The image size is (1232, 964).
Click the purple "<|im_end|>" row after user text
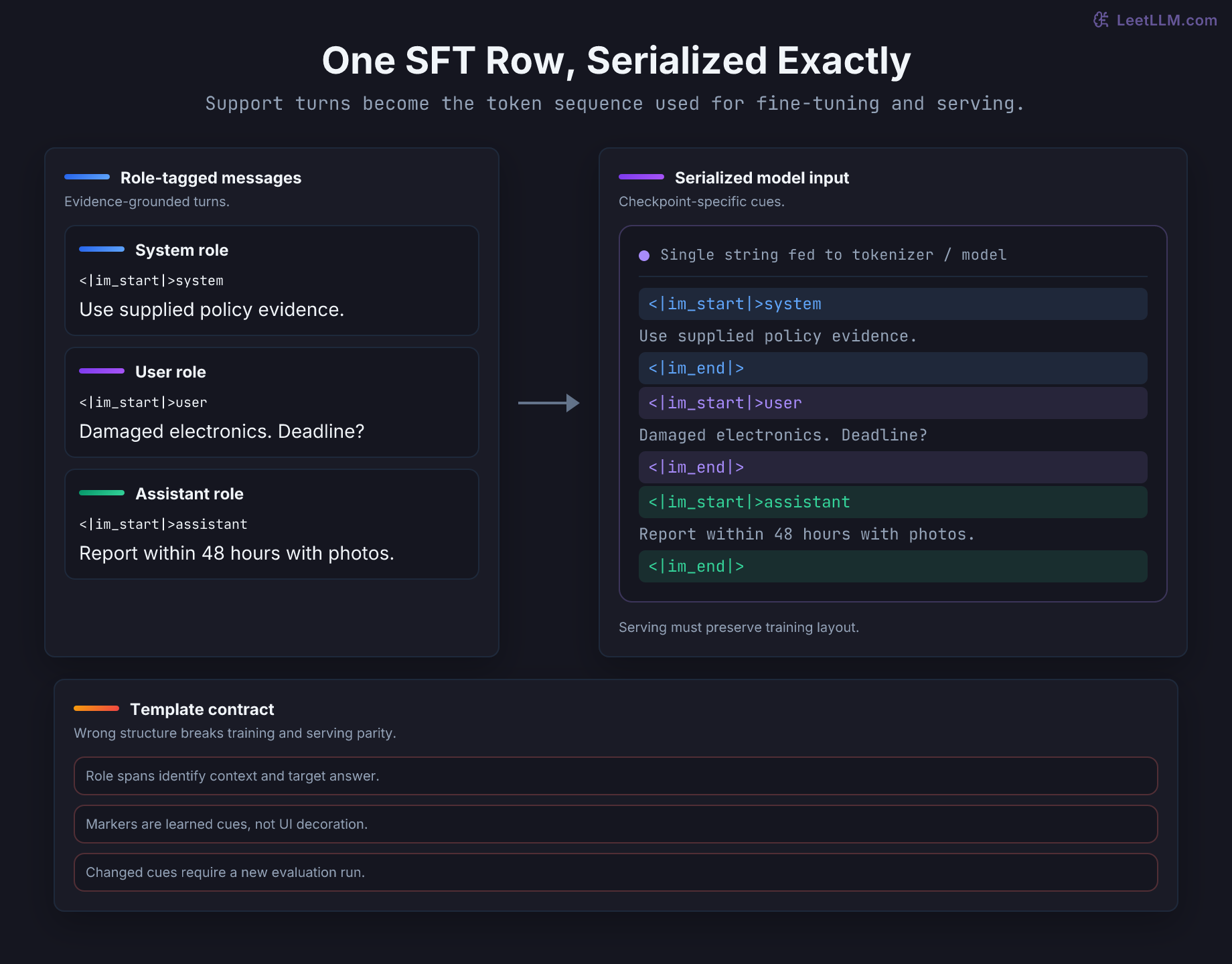[893, 467]
